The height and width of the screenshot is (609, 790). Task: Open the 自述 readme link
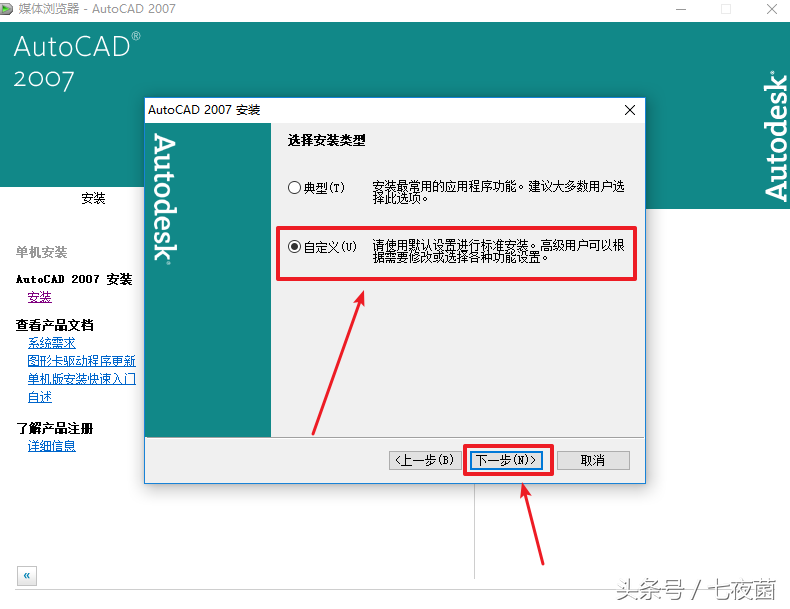point(39,397)
